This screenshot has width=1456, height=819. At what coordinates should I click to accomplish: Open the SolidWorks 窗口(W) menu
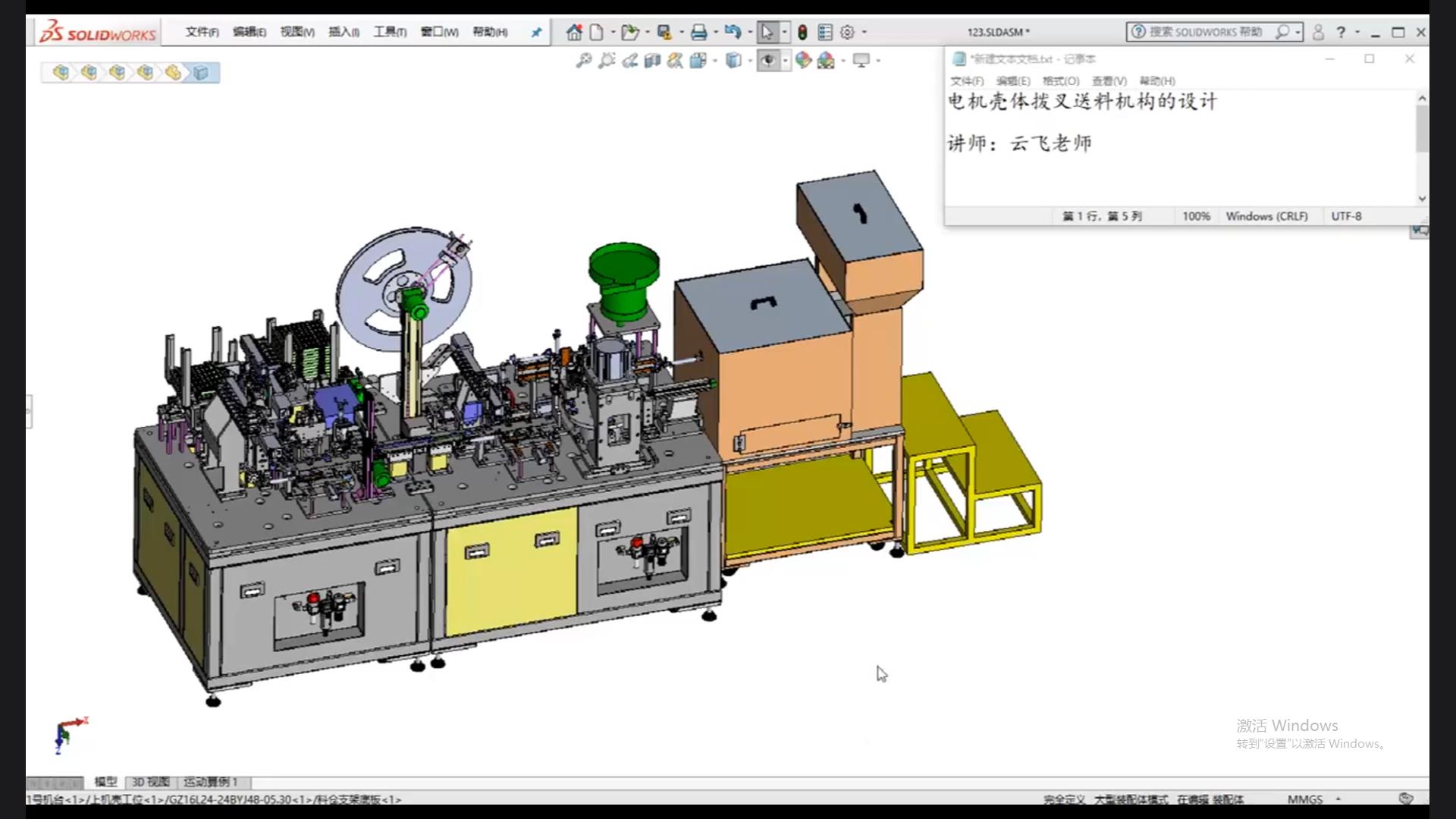tap(440, 32)
